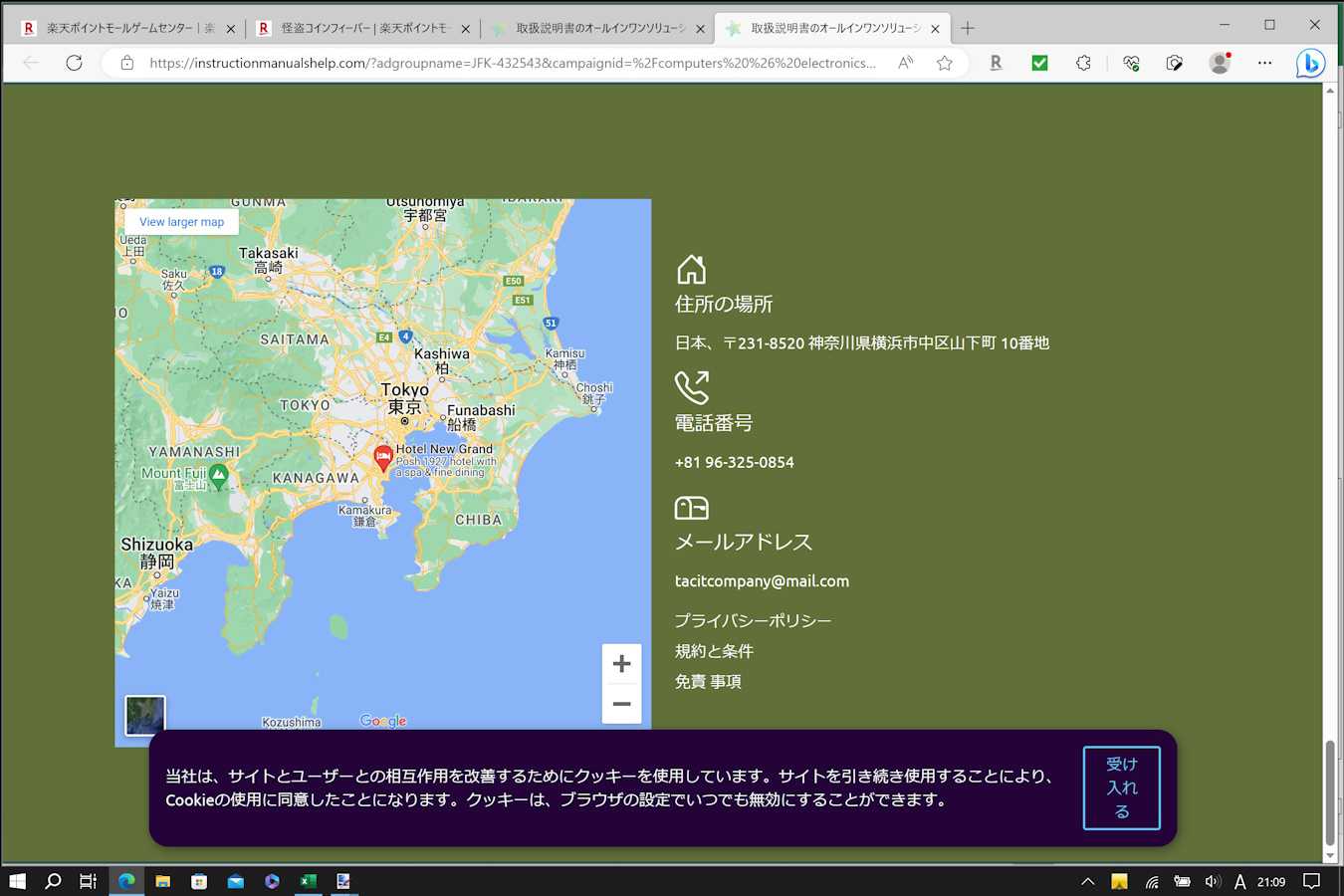Image resolution: width=1344 pixels, height=896 pixels.
Task: Toggle satellite layer thumbnail on map
Action: [145, 715]
